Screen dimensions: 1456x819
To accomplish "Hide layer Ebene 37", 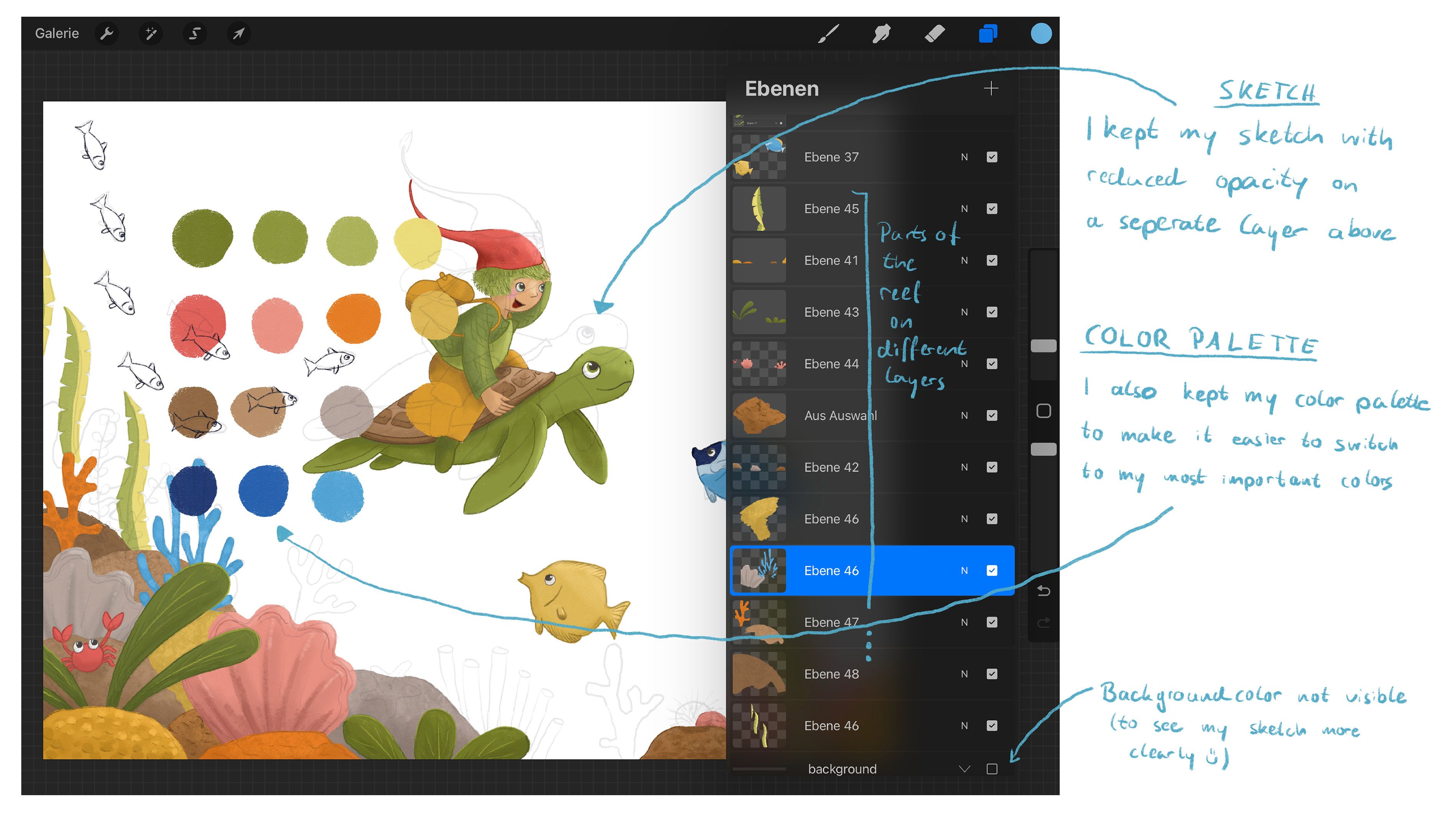I will click(992, 157).
